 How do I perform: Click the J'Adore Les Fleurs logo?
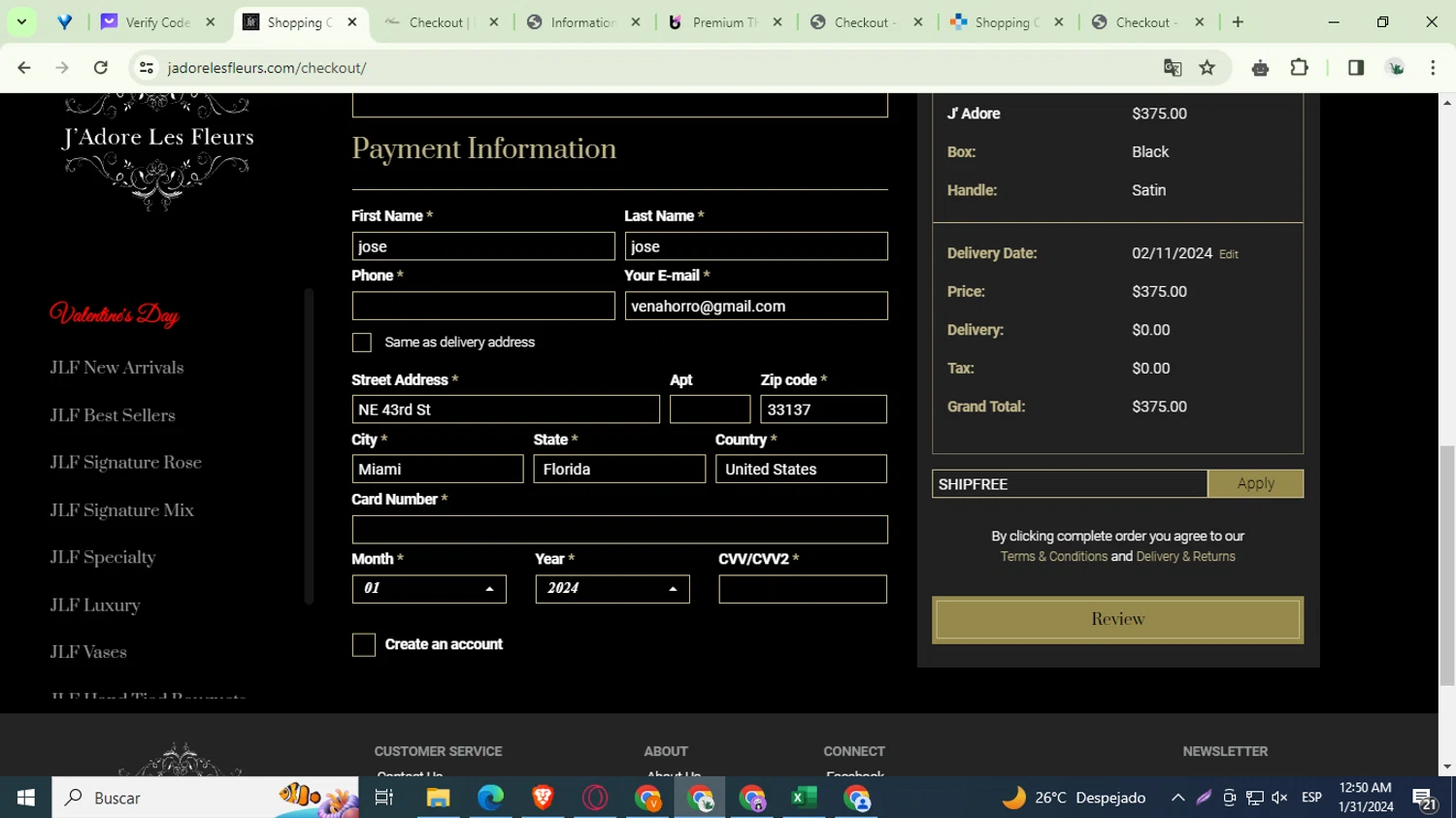click(157, 153)
